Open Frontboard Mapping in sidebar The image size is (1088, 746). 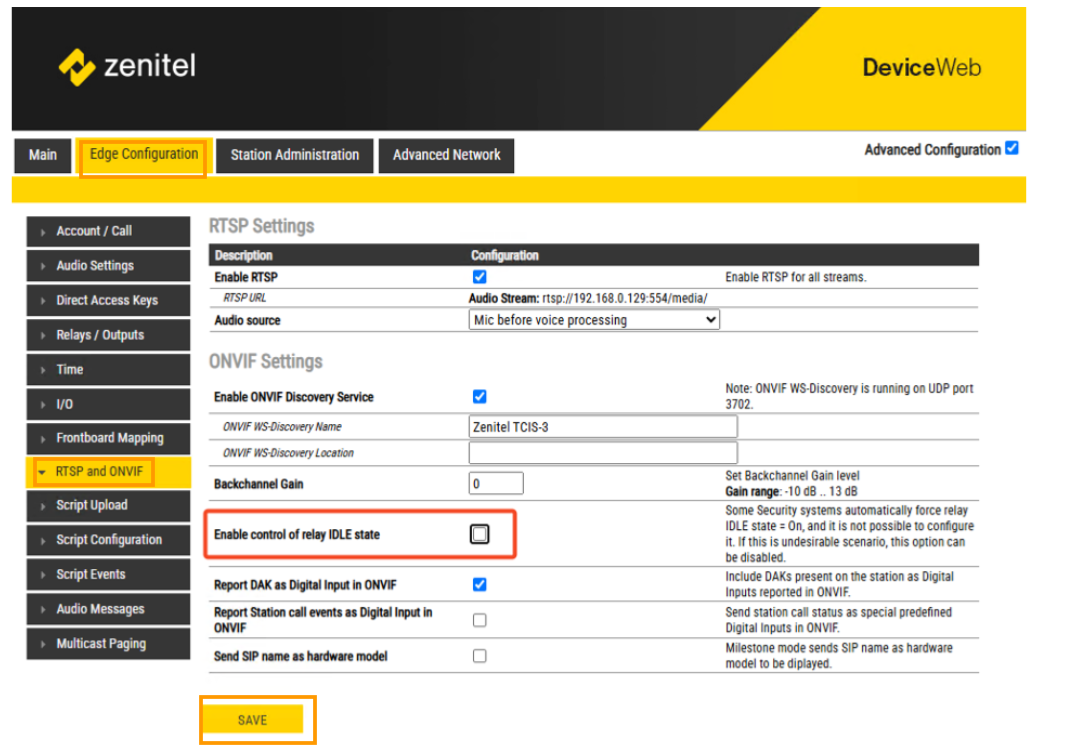coord(108,439)
